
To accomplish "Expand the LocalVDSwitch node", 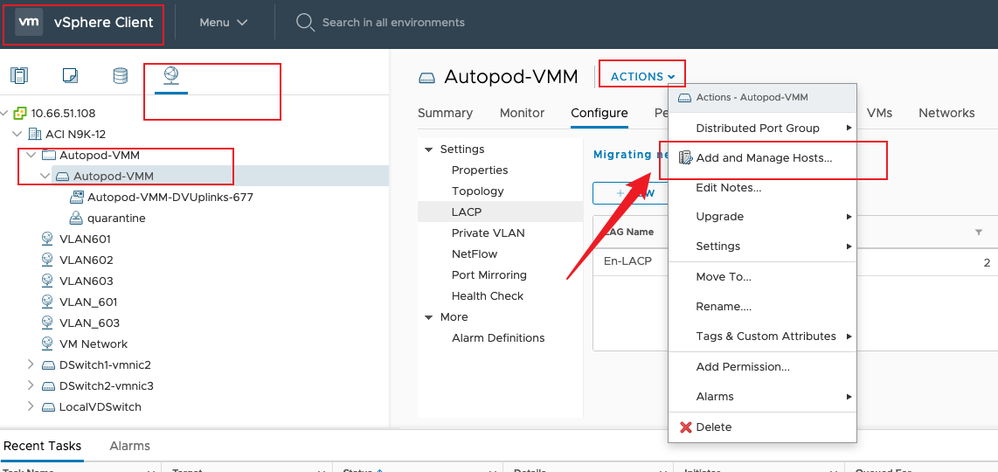I will (31, 407).
